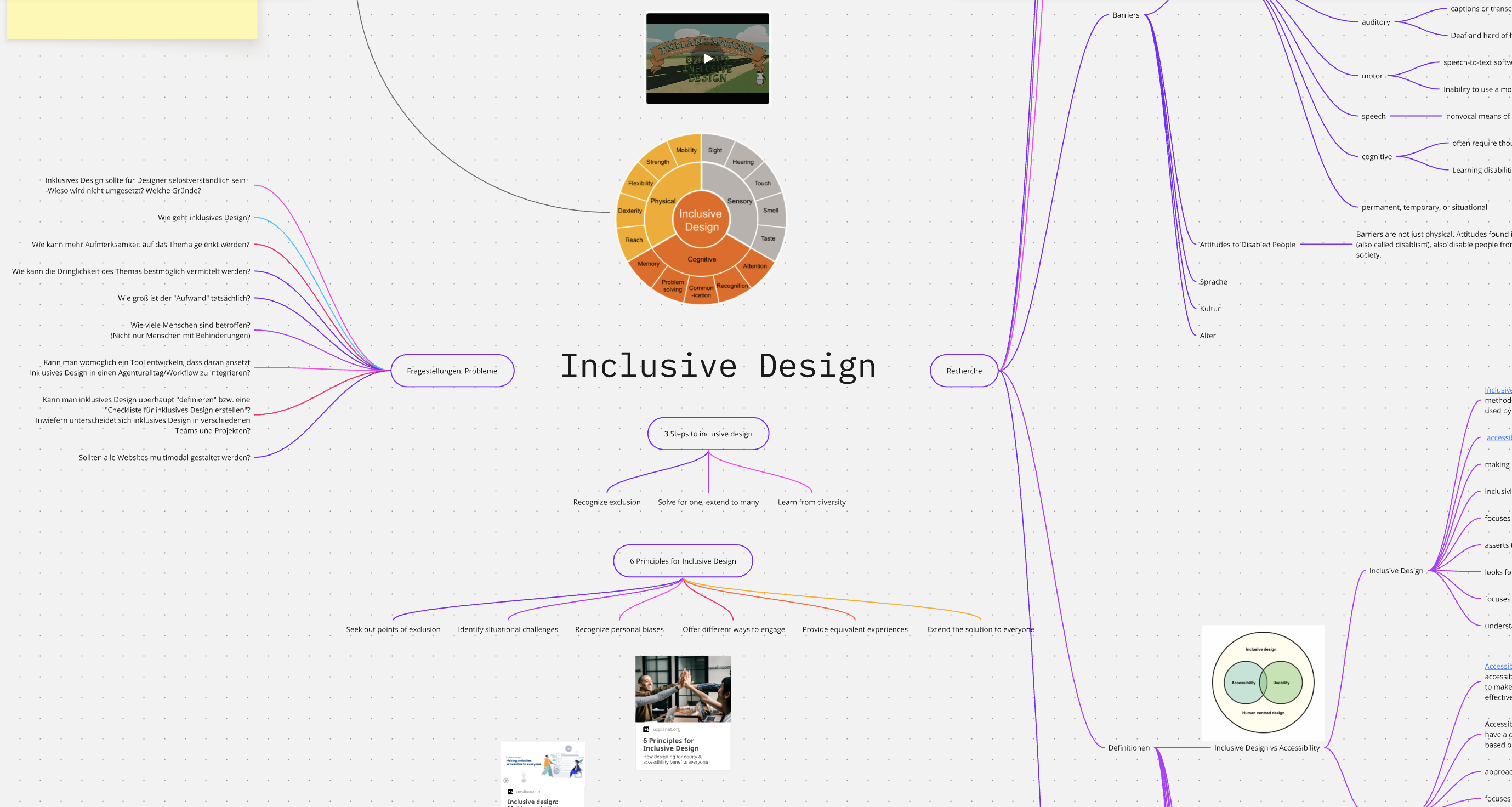Select 'Inklusives Design sollte für Designer' node

[145, 185]
